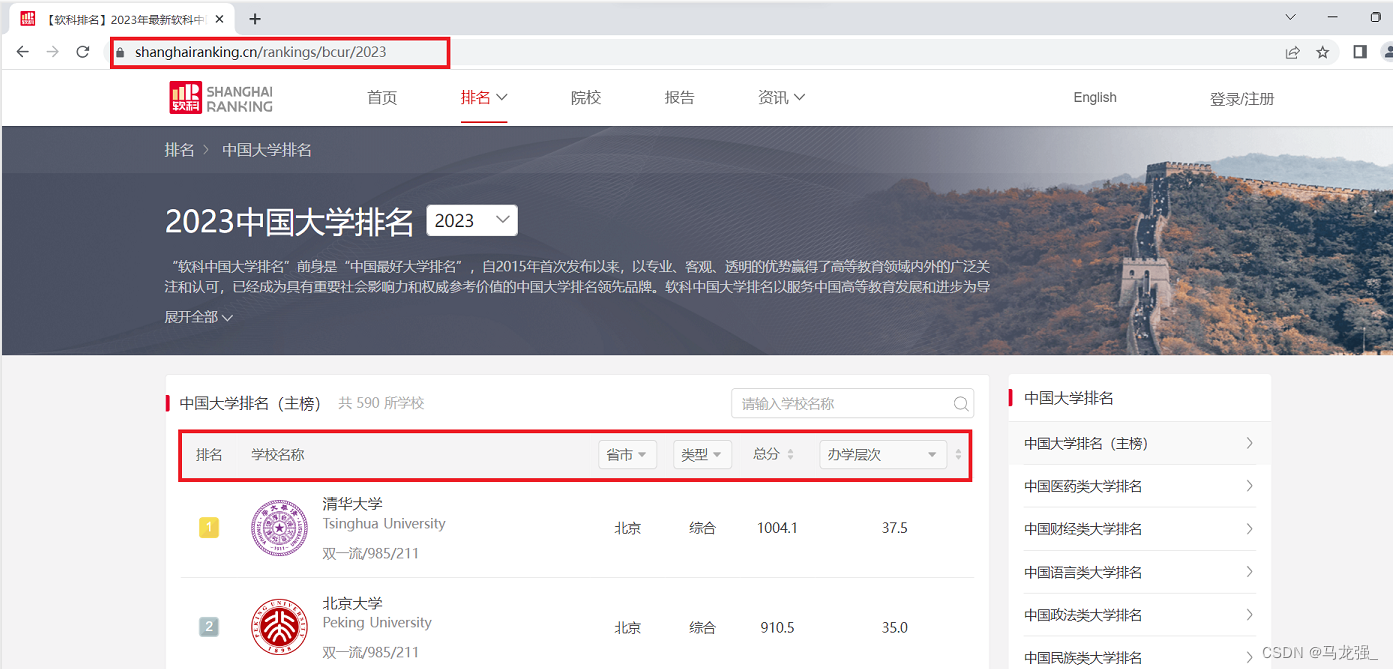This screenshot has width=1393, height=669.
Task: Click the share page icon in address bar
Action: tap(1293, 52)
